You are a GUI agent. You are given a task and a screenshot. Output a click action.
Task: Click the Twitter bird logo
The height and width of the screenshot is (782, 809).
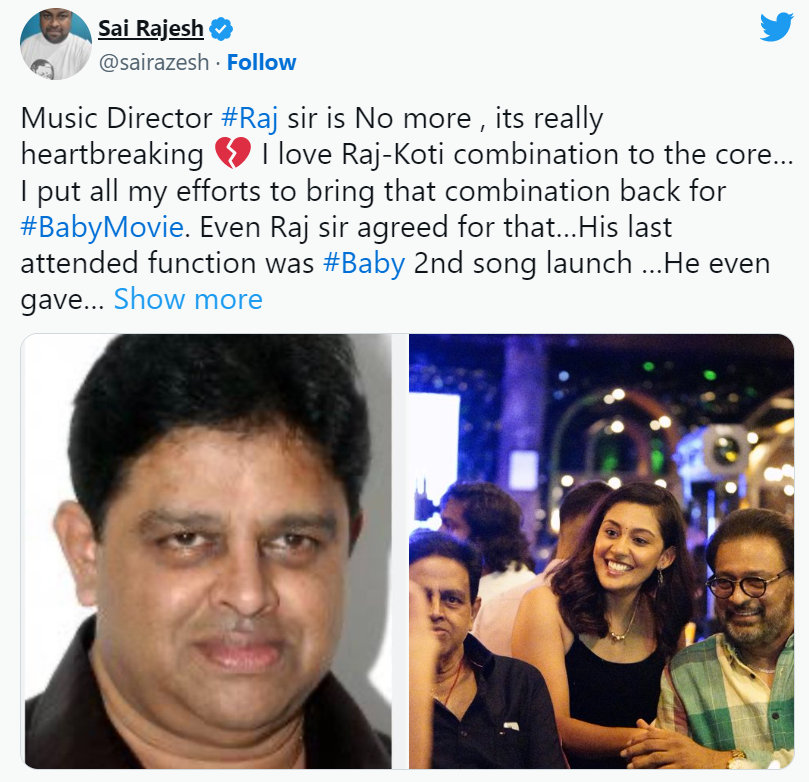click(776, 27)
